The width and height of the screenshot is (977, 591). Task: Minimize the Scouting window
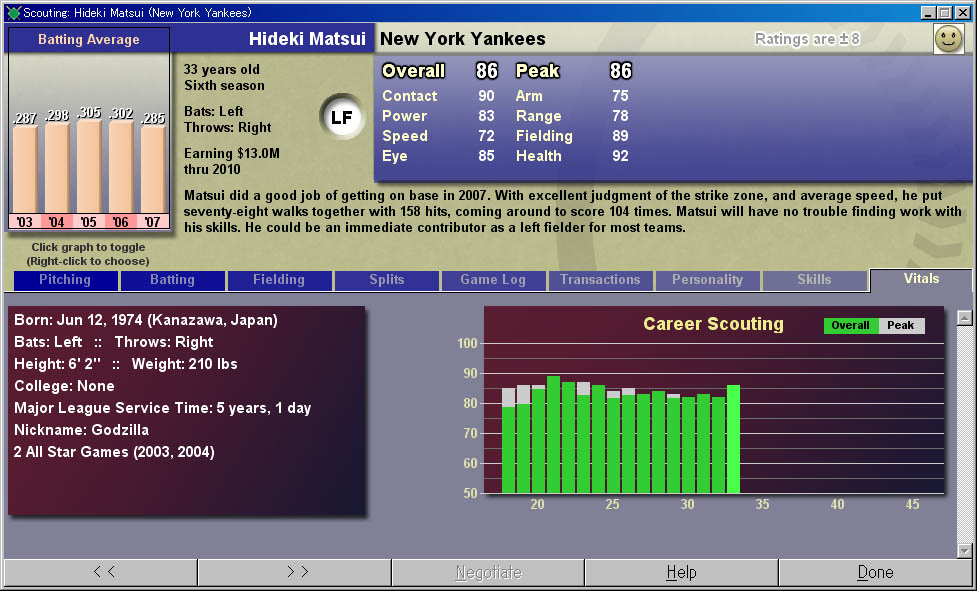coord(928,12)
